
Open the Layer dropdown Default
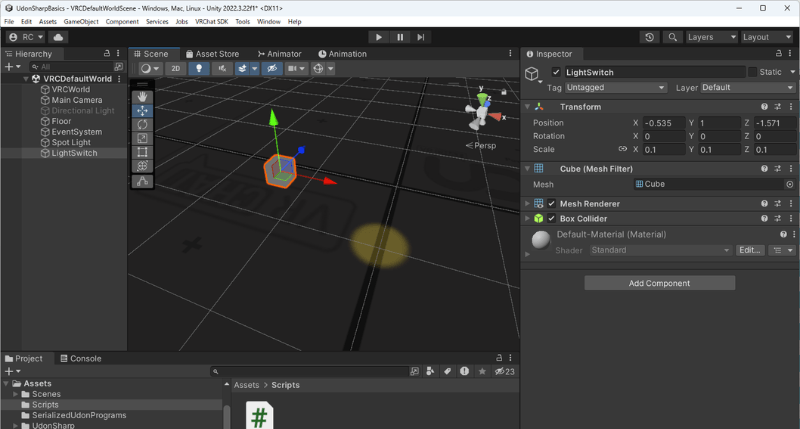(748, 88)
